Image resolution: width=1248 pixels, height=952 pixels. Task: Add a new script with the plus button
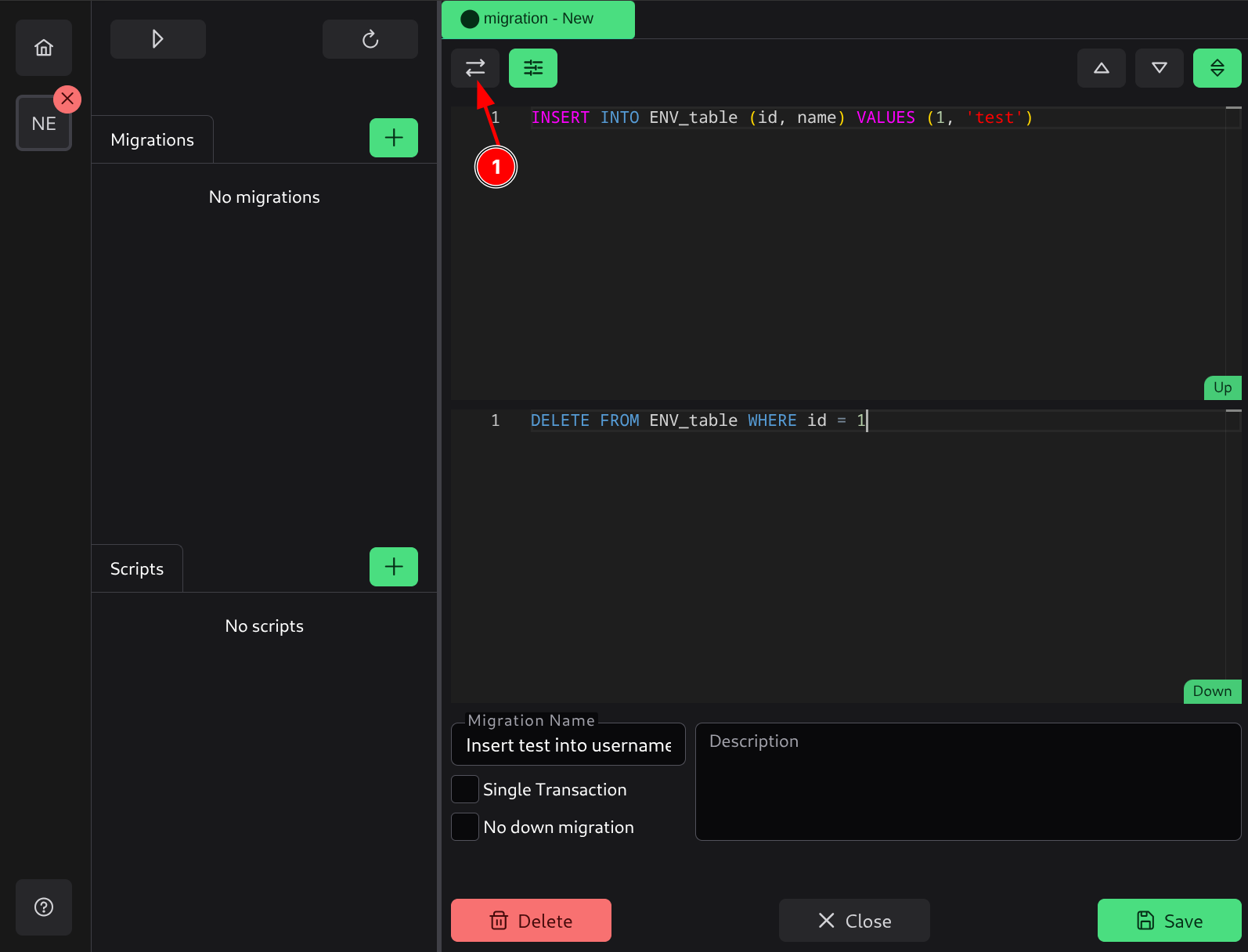[x=394, y=567]
